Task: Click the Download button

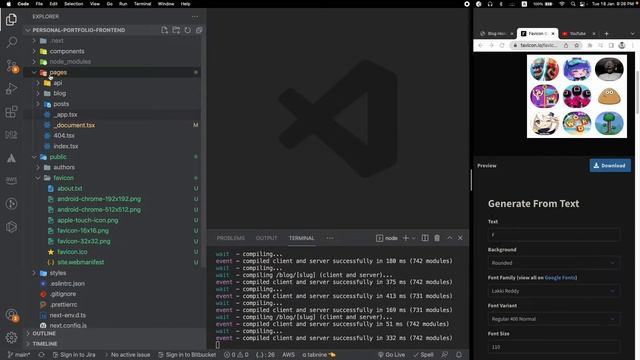Action: (610, 165)
